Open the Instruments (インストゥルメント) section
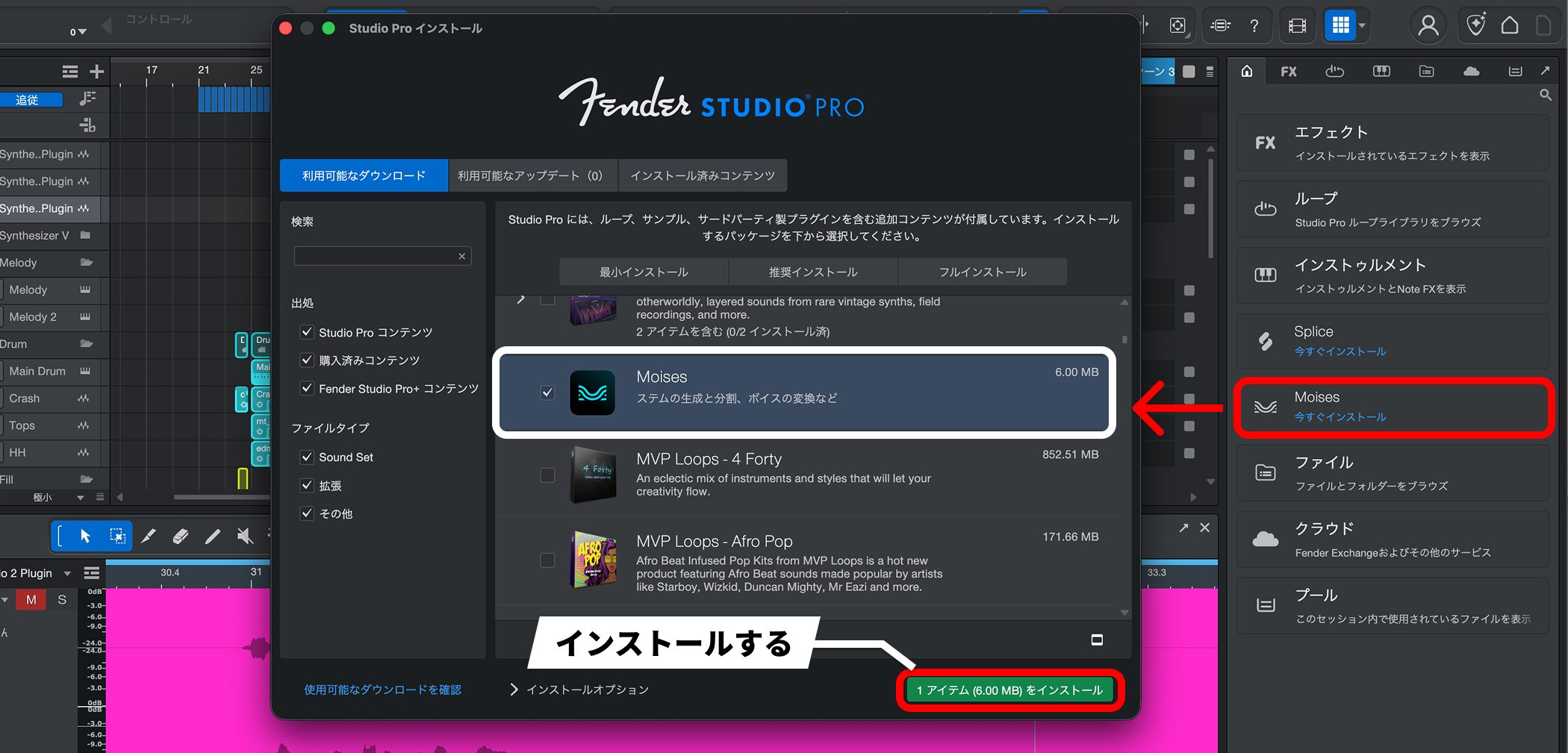The height and width of the screenshot is (753, 1568). (1393, 276)
